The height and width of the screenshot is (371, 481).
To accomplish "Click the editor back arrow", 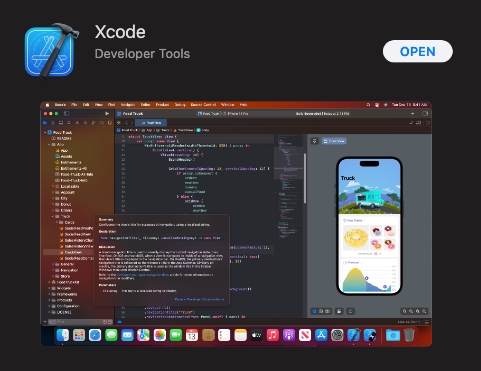I will coord(126,123).
